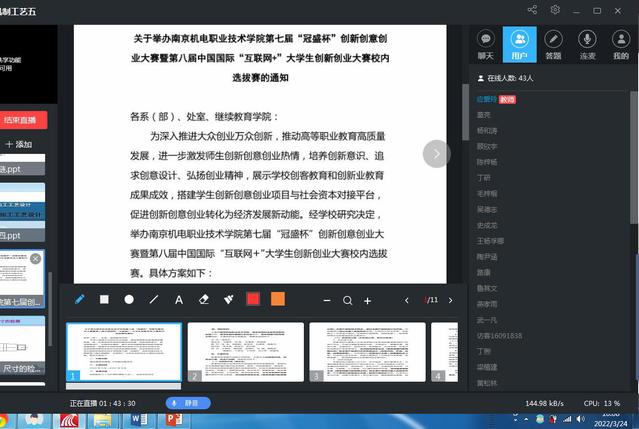Viewport: 639px width, 429px height.
Task: Go to the previous slide page arrow
Action: [407, 301]
